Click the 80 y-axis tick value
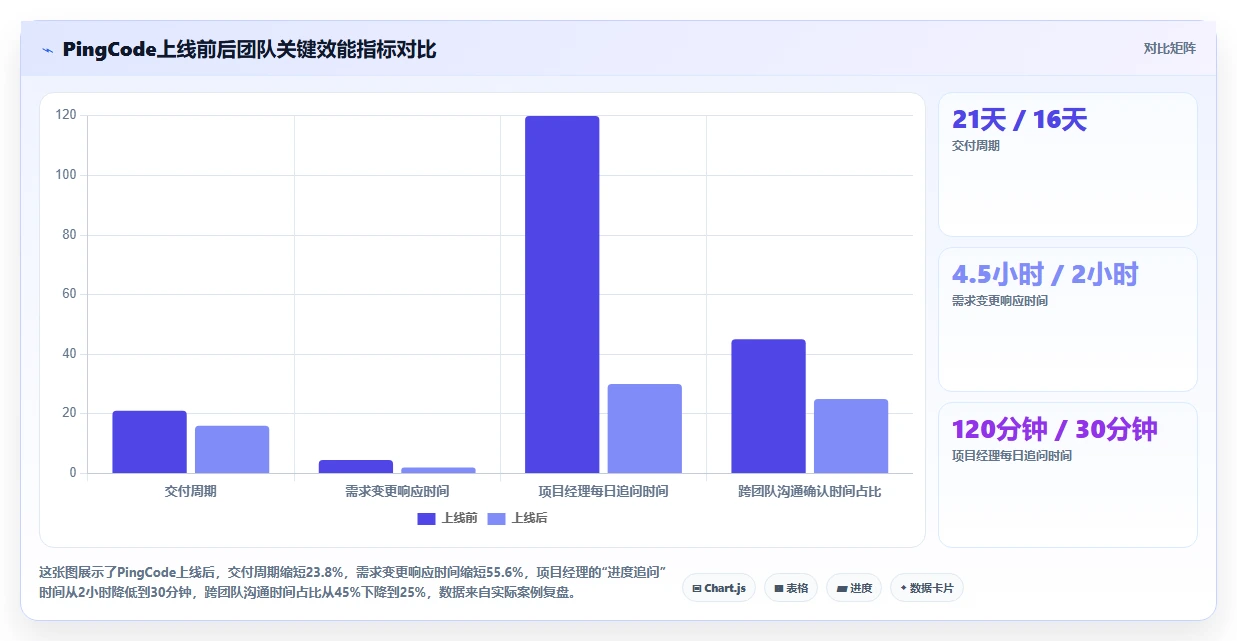The image size is (1237, 641). click(69, 235)
